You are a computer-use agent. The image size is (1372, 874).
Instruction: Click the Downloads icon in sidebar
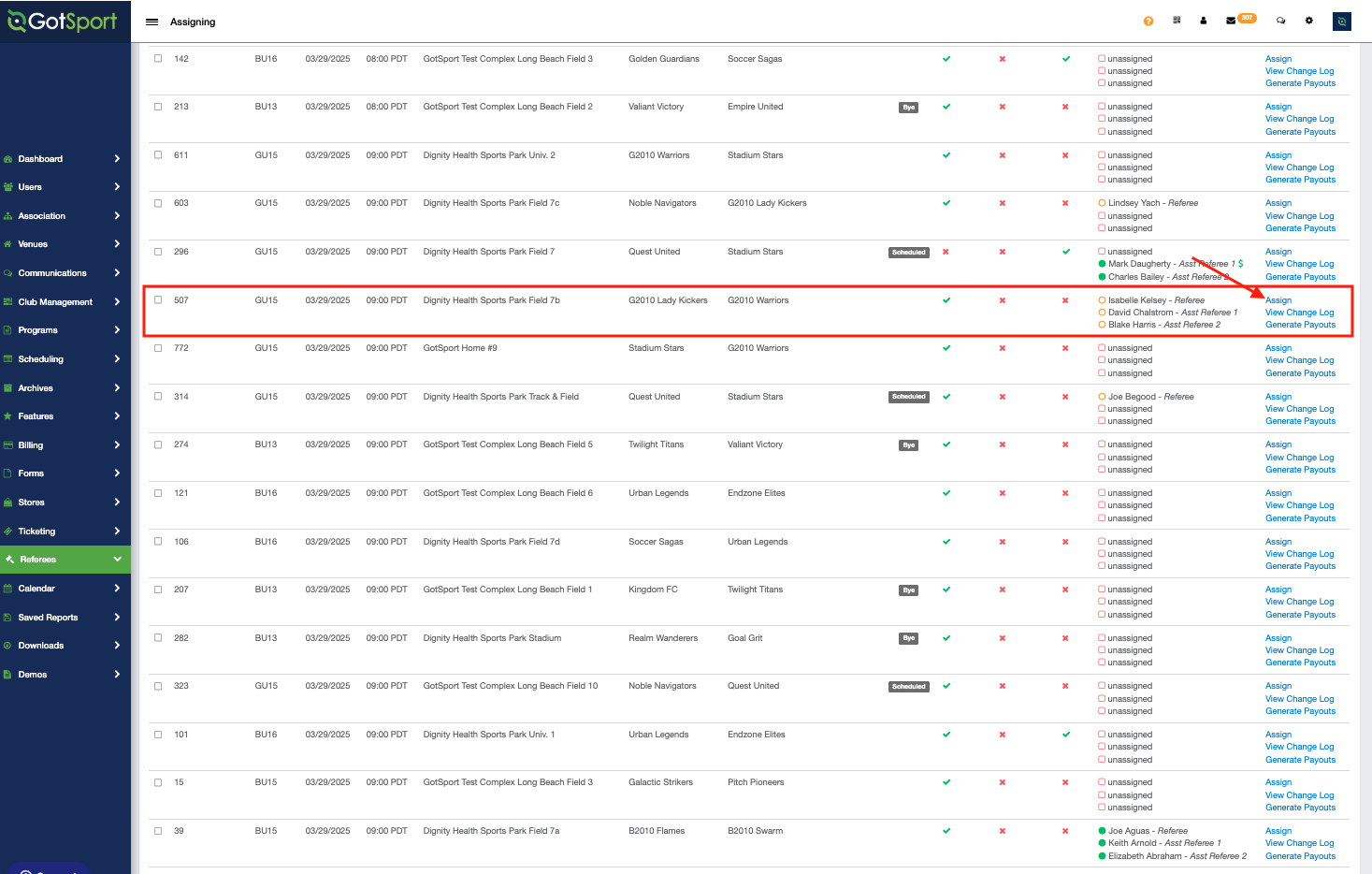point(8,646)
